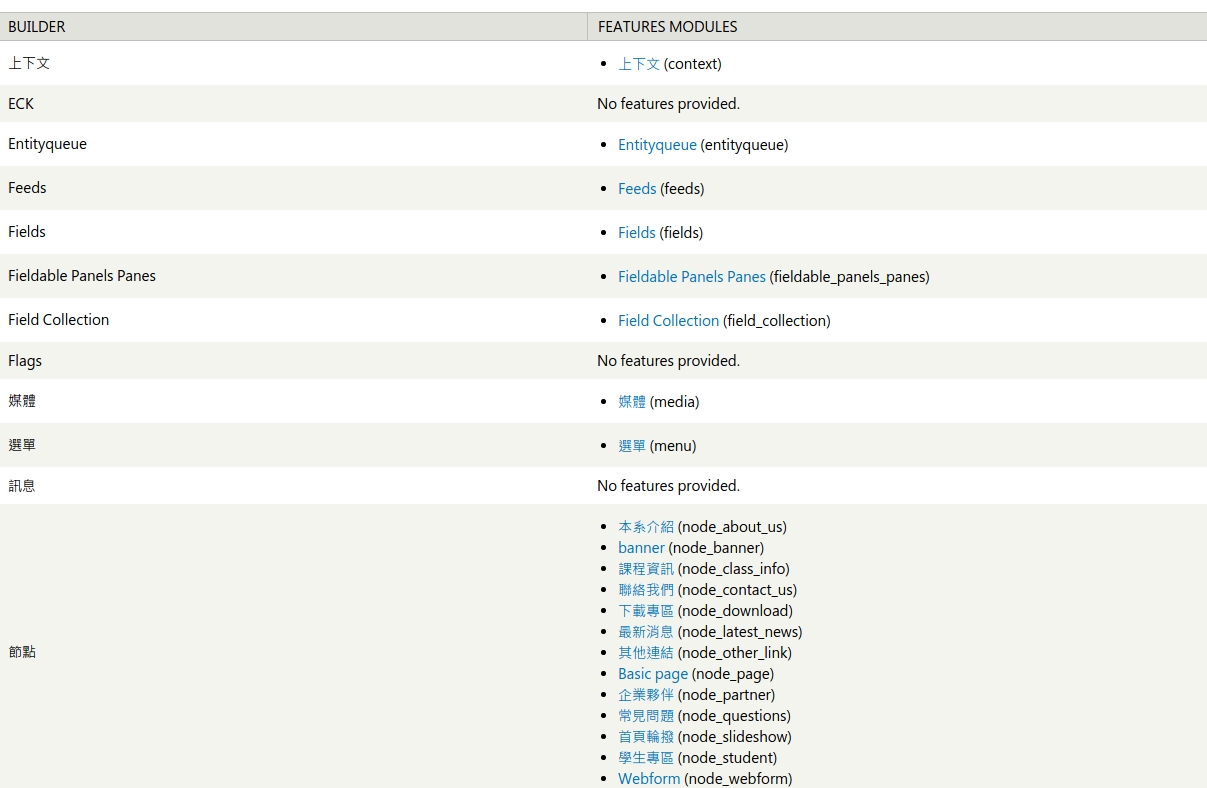
Task: Open the Fieldable Panels Panes link
Action: coord(692,277)
